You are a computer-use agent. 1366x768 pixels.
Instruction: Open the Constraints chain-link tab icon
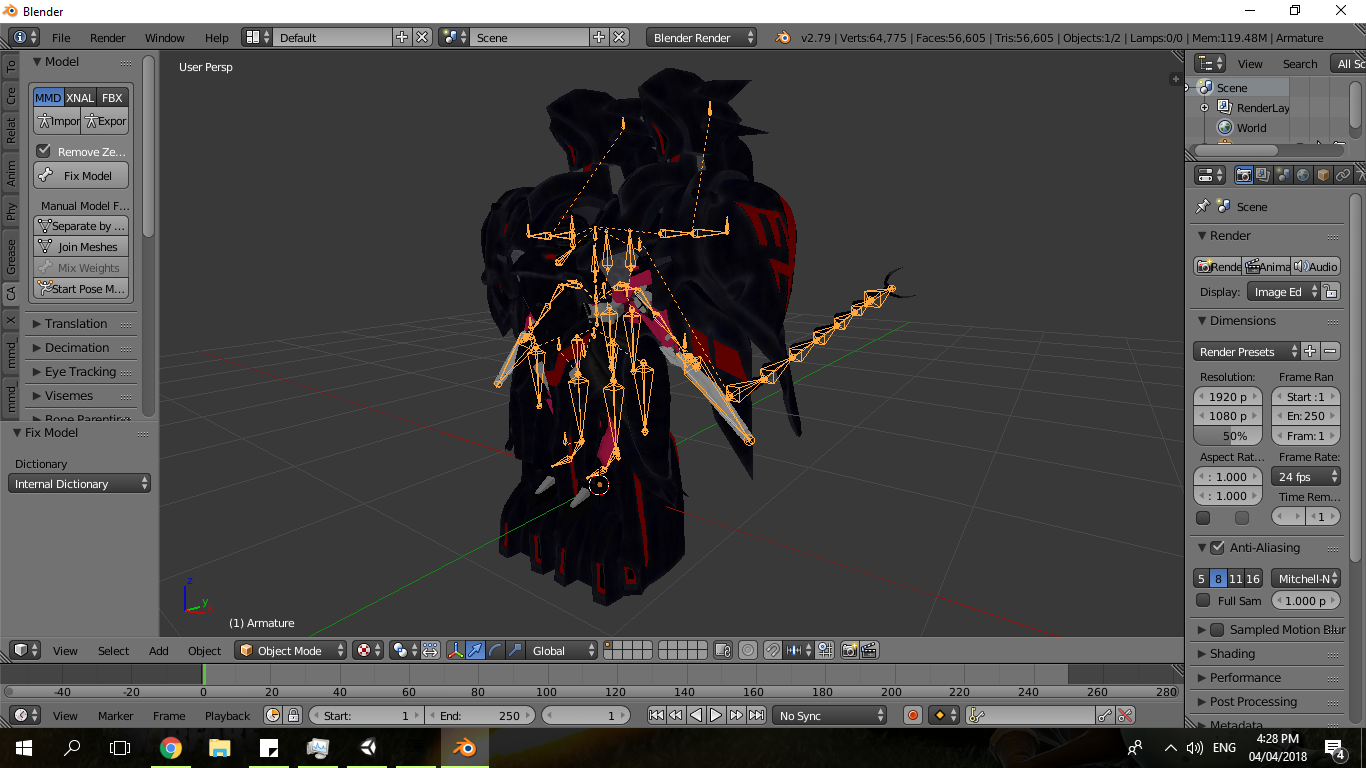click(1343, 175)
